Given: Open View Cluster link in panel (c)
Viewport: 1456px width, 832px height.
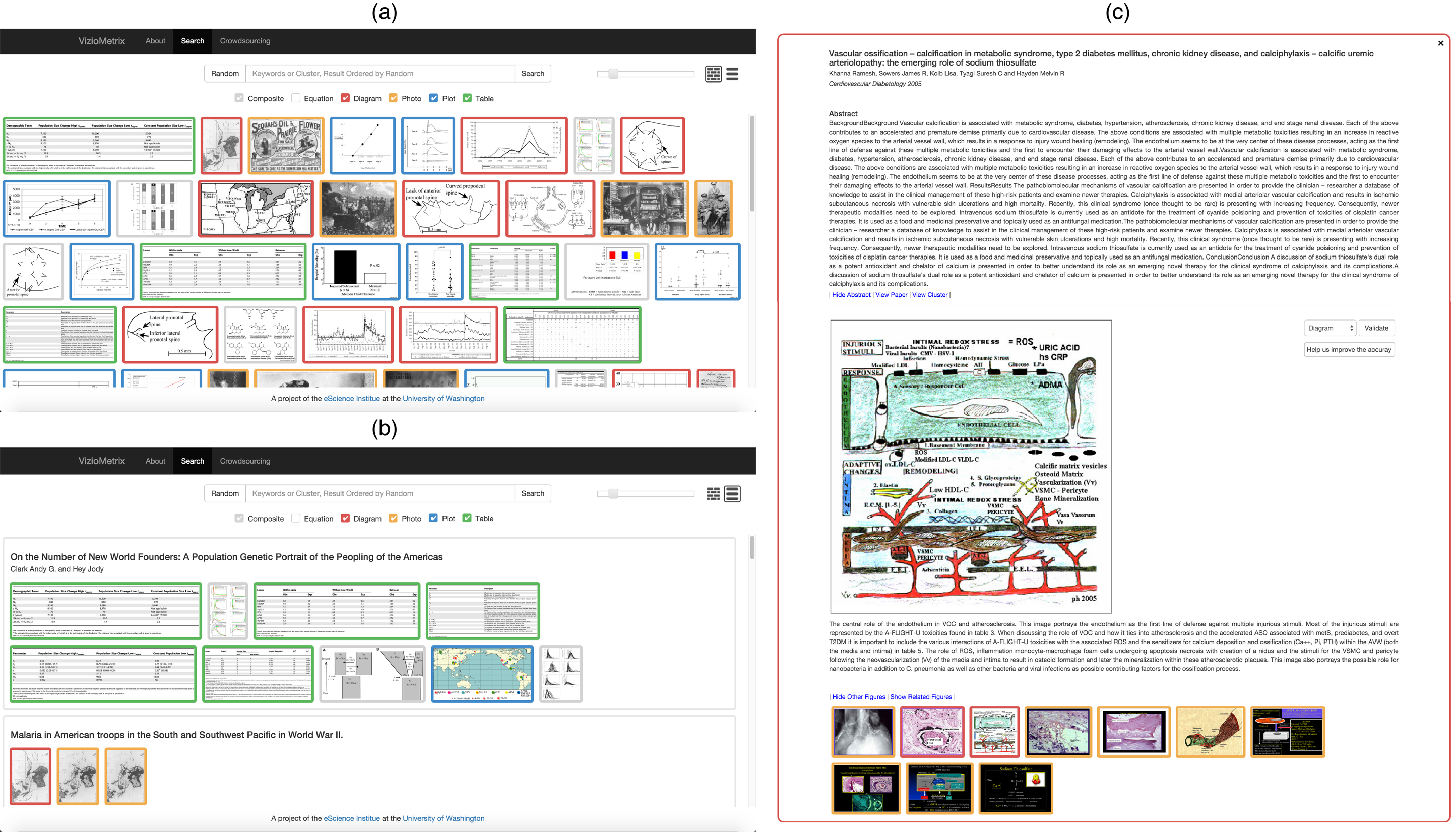Looking at the screenshot, I should pyautogui.click(x=930, y=295).
